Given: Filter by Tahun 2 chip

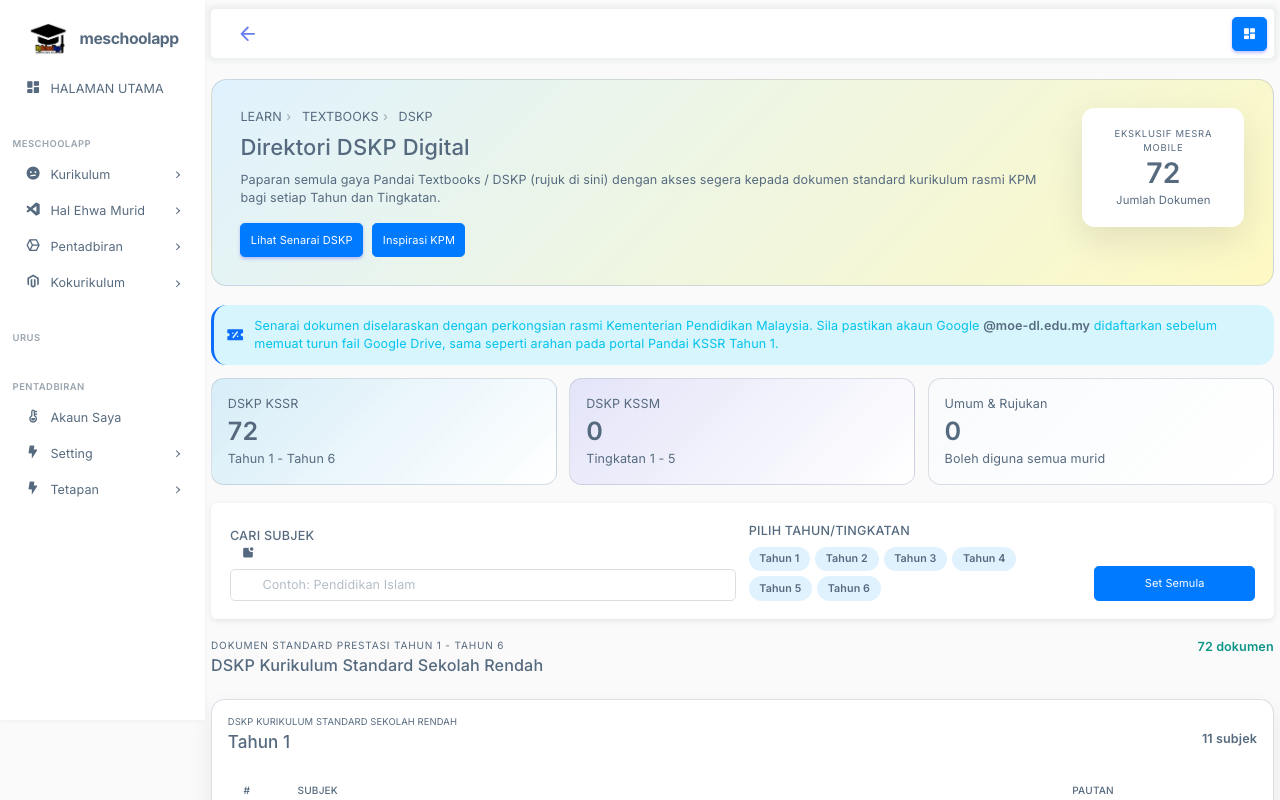Looking at the screenshot, I should (x=847, y=559).
